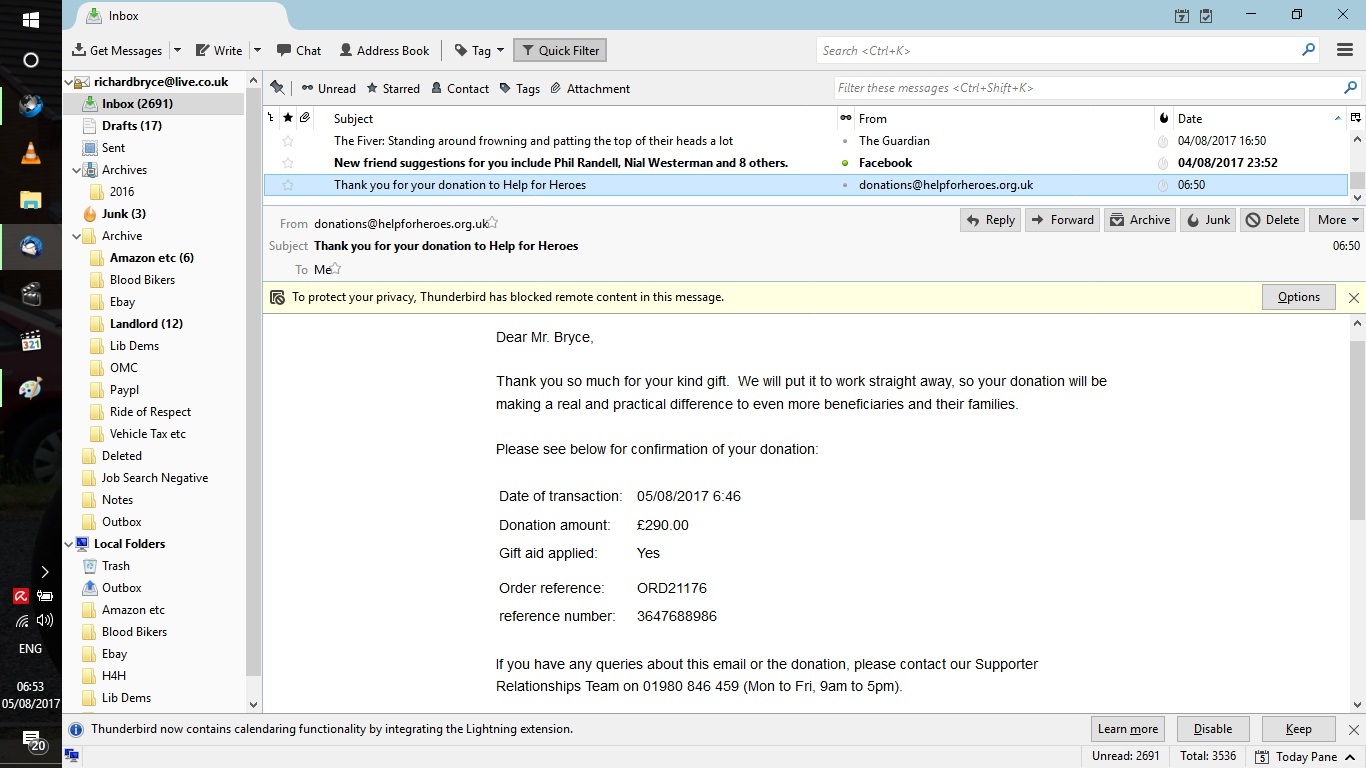Star the Help for Heroes message
This screenshot has width=1366, height=768.
point(288,185)
